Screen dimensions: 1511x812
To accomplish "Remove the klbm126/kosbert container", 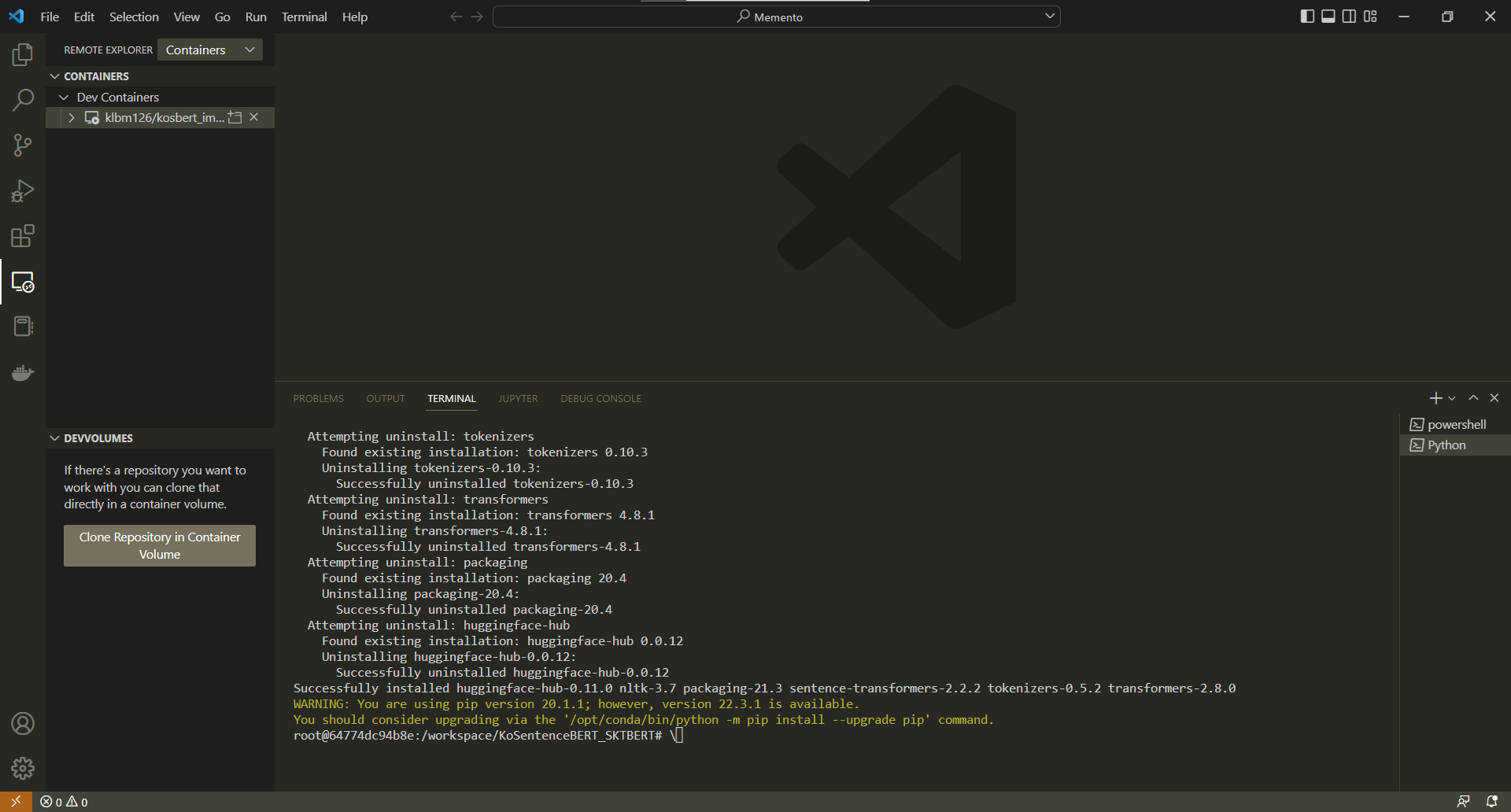I will coord(254,117).
